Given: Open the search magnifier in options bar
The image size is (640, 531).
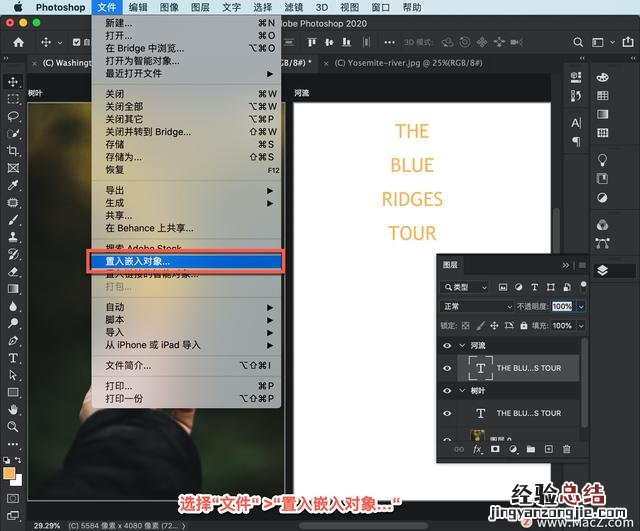Looking at the screenshot, I should pyautogui.click(x=578, y=42).
